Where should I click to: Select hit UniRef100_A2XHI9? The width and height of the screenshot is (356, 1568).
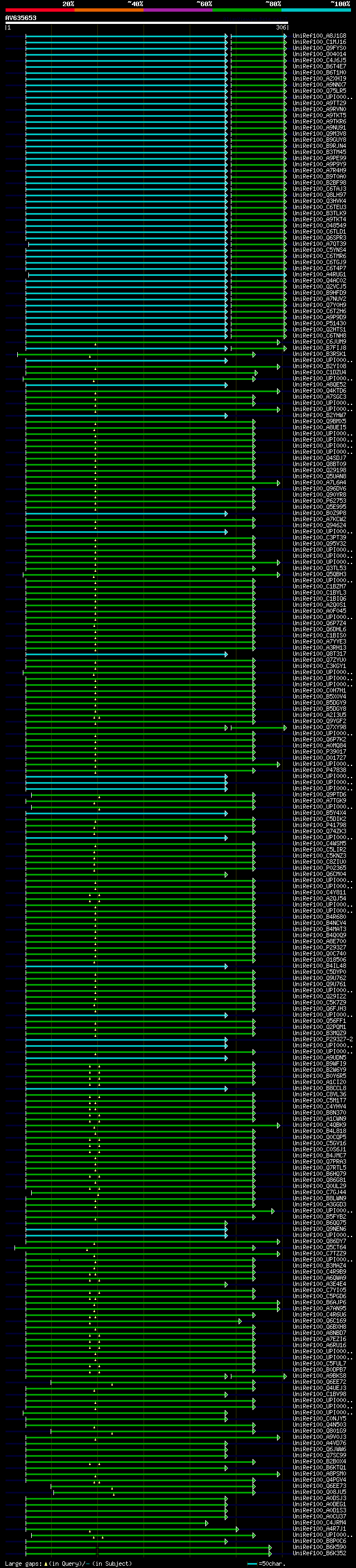tap(319, 78)
